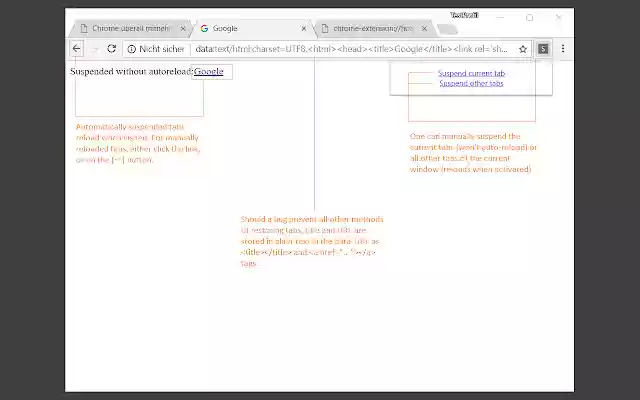Click the Suspended without autoreload text
Screen dimensions: 640x400
pyautogui.click(x=131, y=71)
